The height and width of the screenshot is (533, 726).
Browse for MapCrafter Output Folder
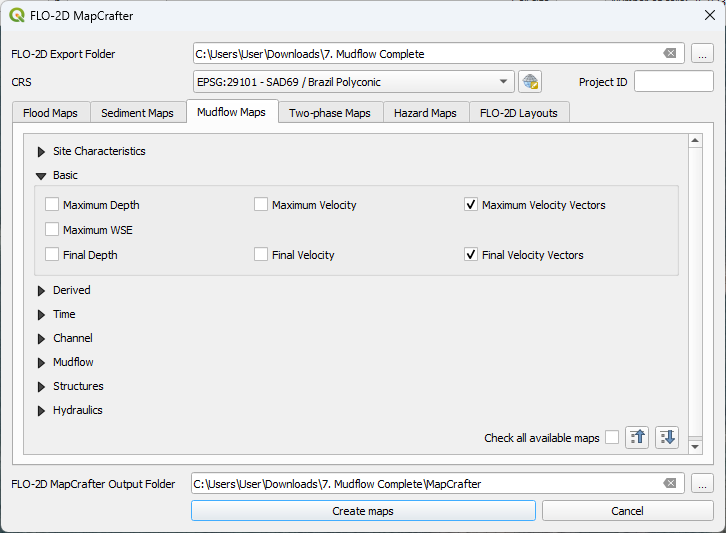click(702, 484)
